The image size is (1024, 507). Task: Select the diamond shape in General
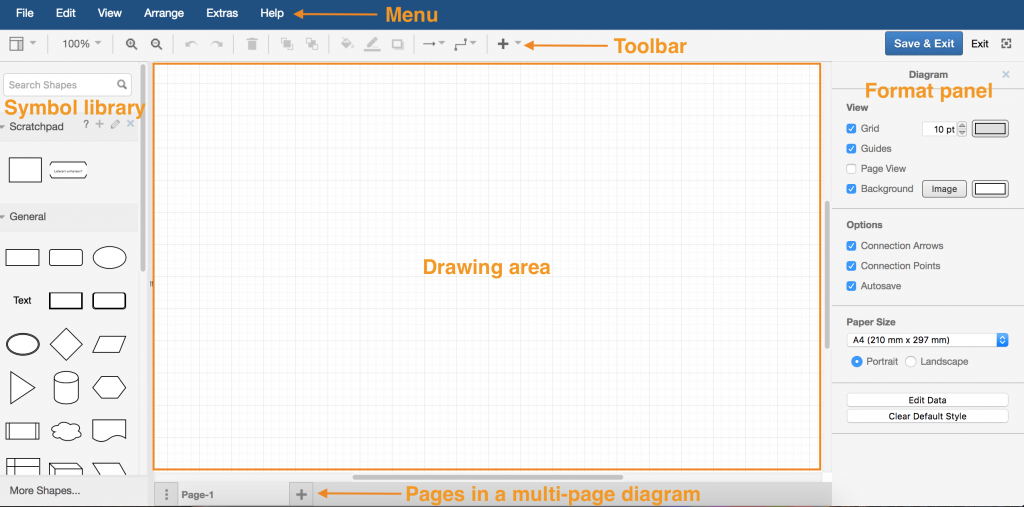pyautogui.click(x=66, y=344)
